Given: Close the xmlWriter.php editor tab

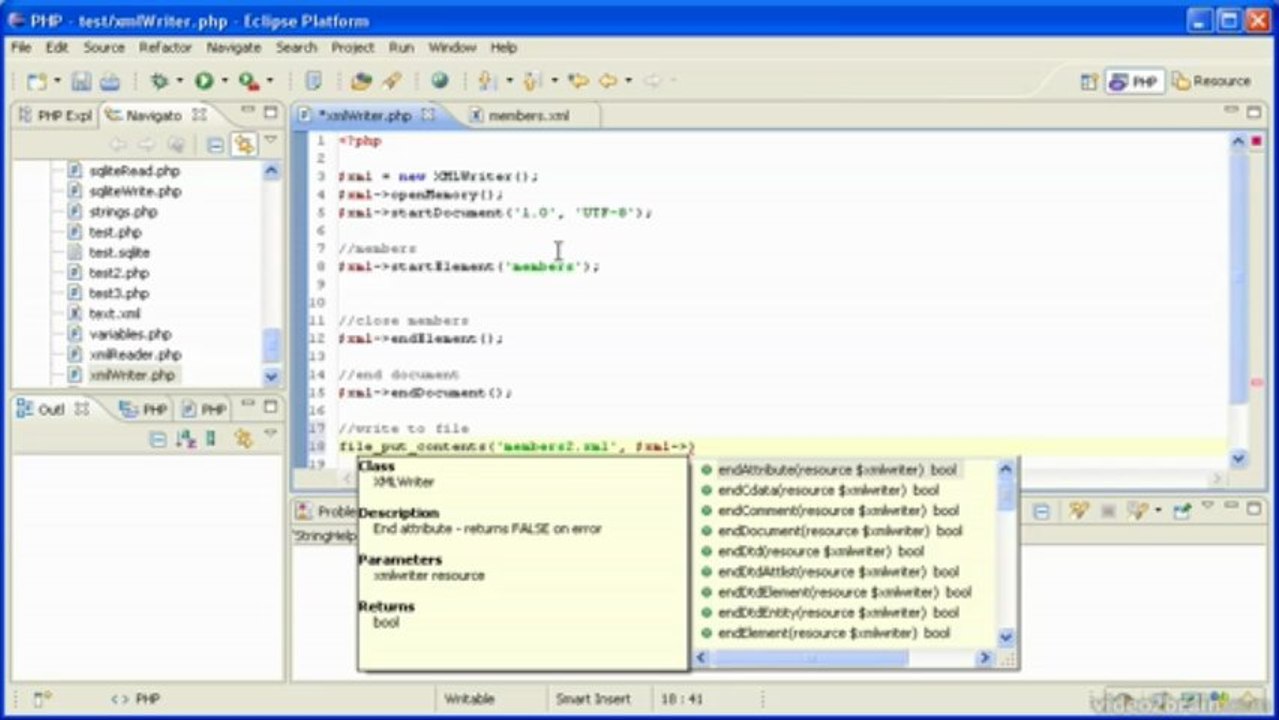Looking at the screenshot, I should pyautogui.click(x=428, y=115).
